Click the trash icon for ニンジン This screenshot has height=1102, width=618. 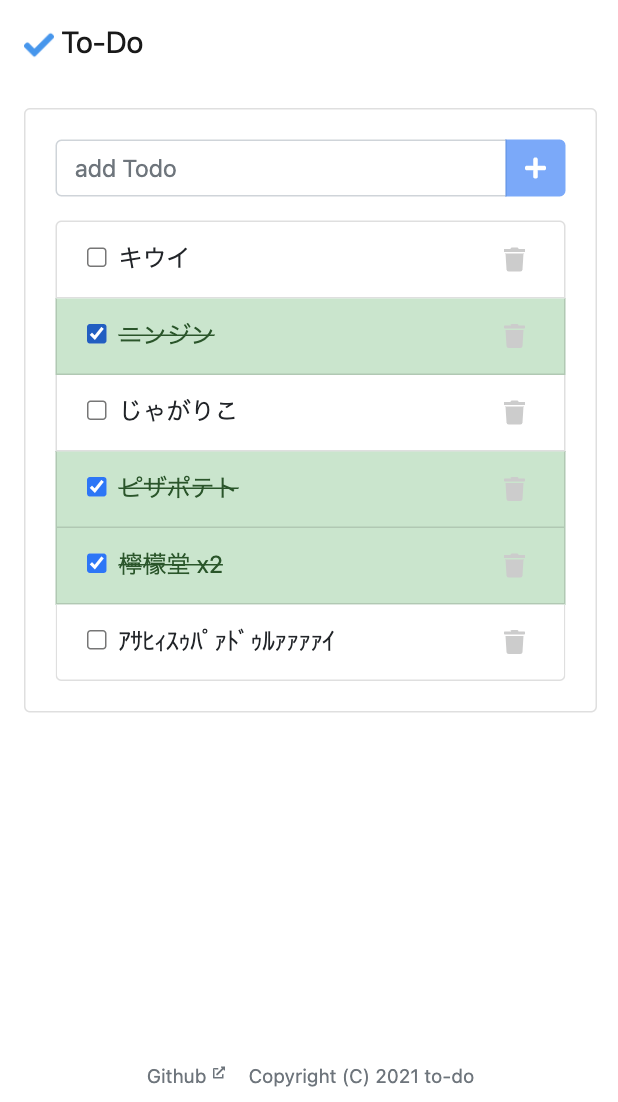pos(514,336)
